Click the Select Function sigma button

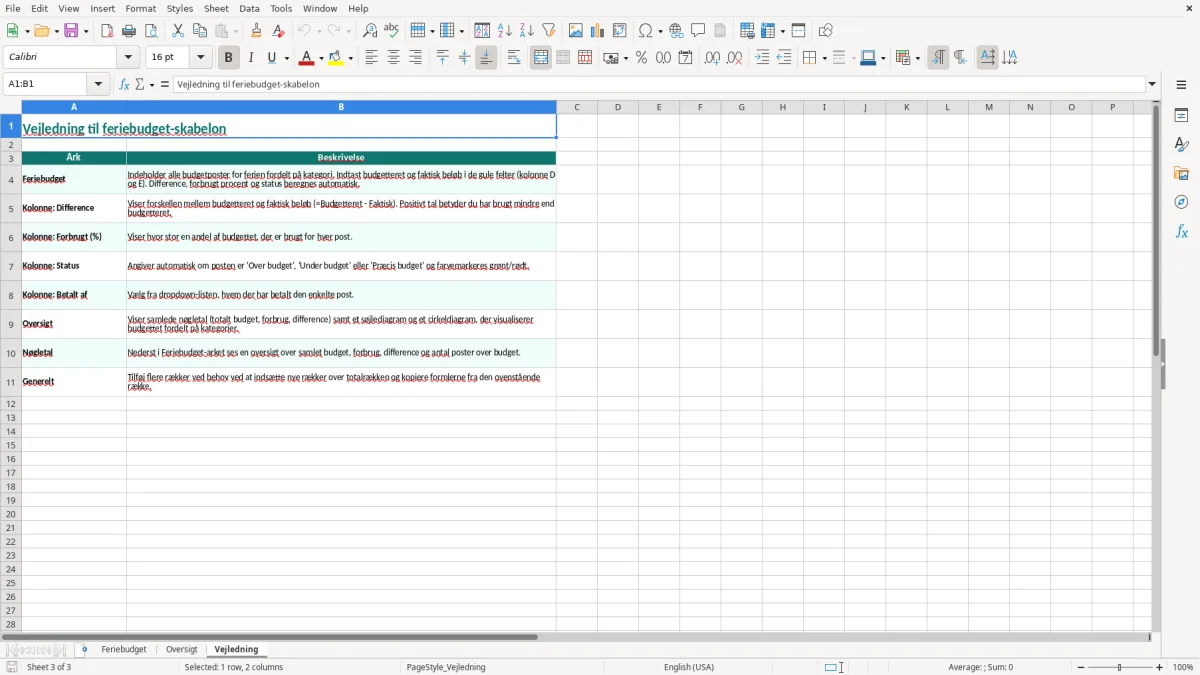tap(140, 85)
